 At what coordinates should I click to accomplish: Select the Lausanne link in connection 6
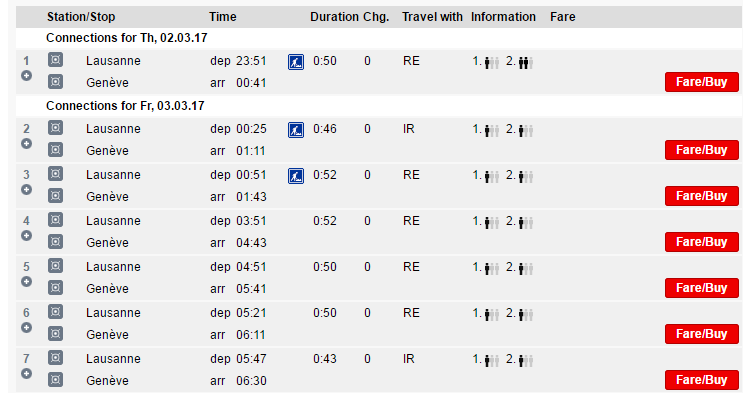pyautogui.click(x=113, y=313)
